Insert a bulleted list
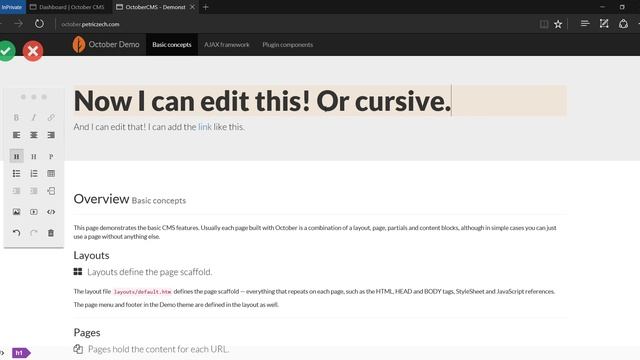640x360 pixels. pos(16,173)
